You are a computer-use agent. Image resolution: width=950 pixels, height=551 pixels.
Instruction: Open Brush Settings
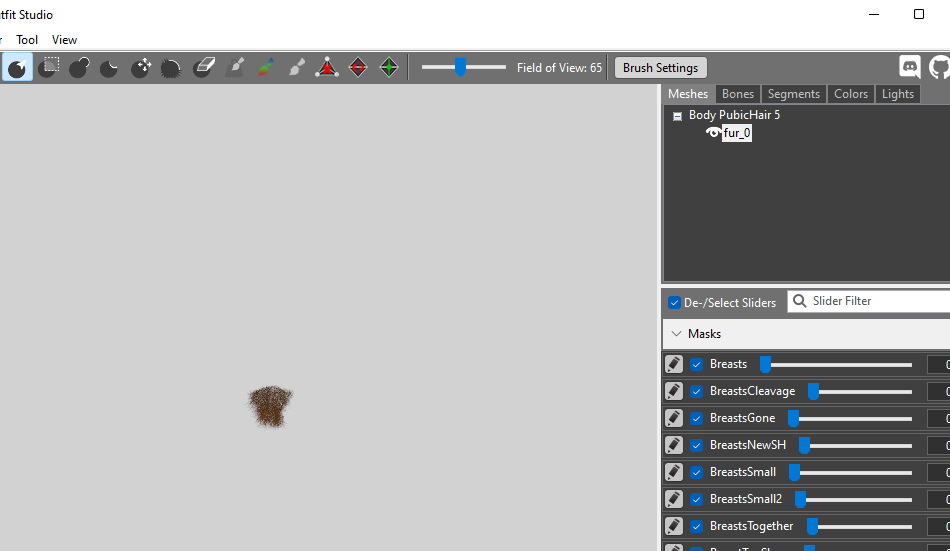(660, 68)
